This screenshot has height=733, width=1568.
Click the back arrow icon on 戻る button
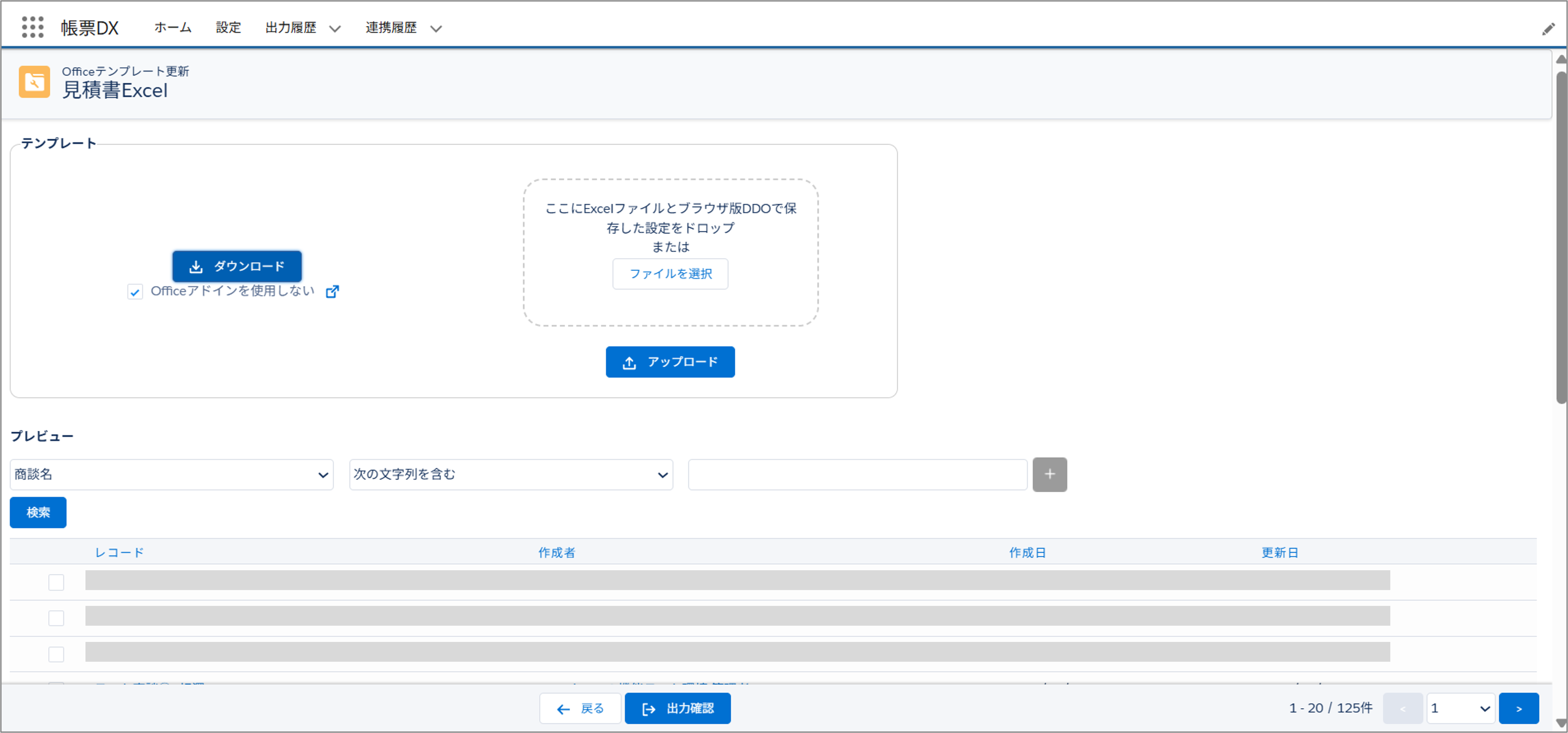click(564, 708)
